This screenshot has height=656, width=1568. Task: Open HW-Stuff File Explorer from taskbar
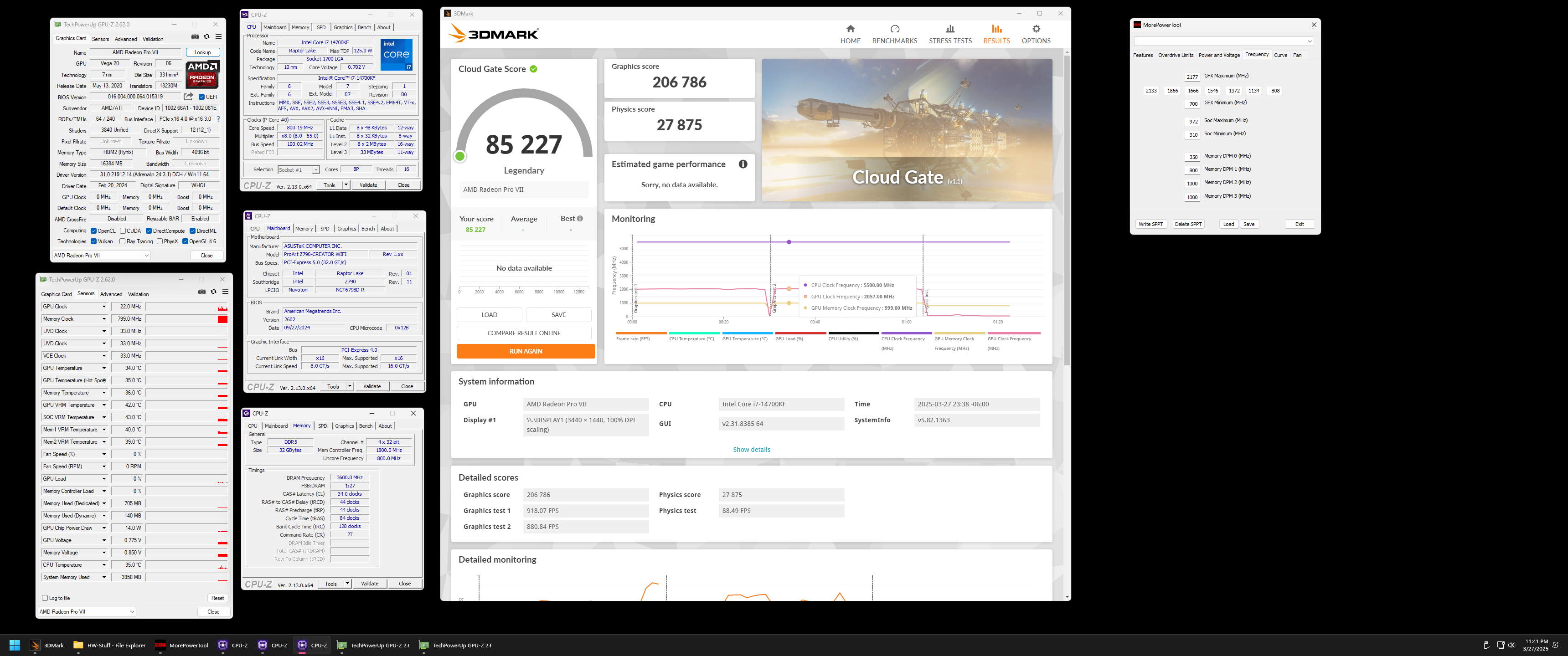(109, 645)
